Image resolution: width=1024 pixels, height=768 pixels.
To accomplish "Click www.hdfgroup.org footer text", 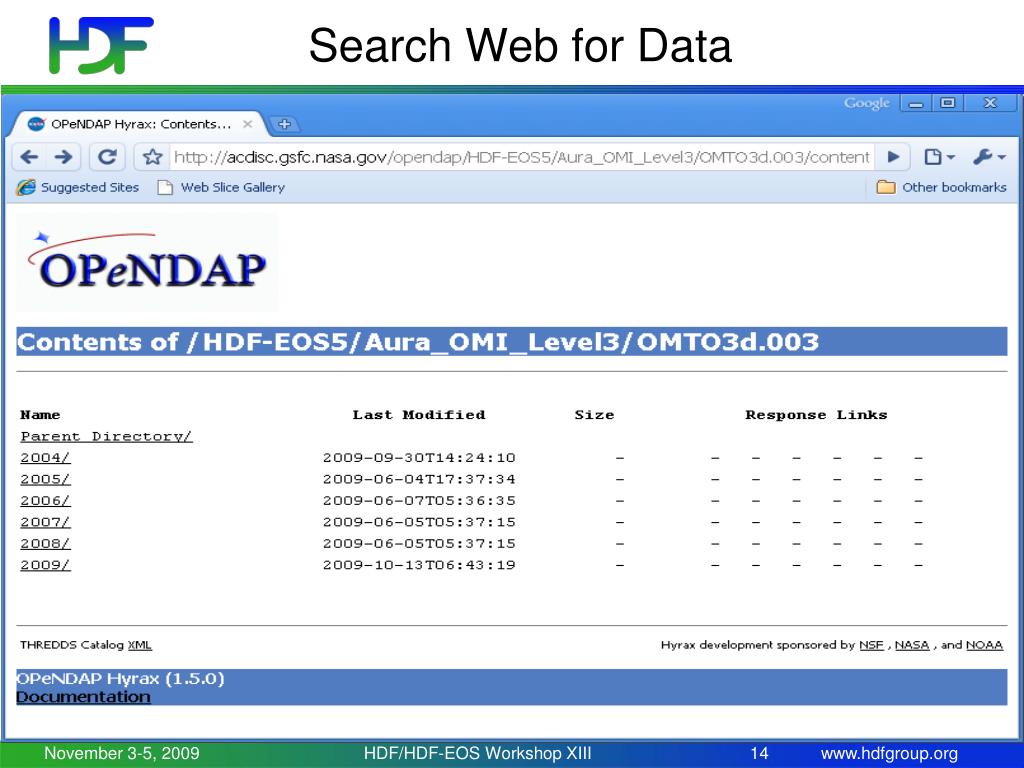I will pyautogui.click(x=889, y=754).
